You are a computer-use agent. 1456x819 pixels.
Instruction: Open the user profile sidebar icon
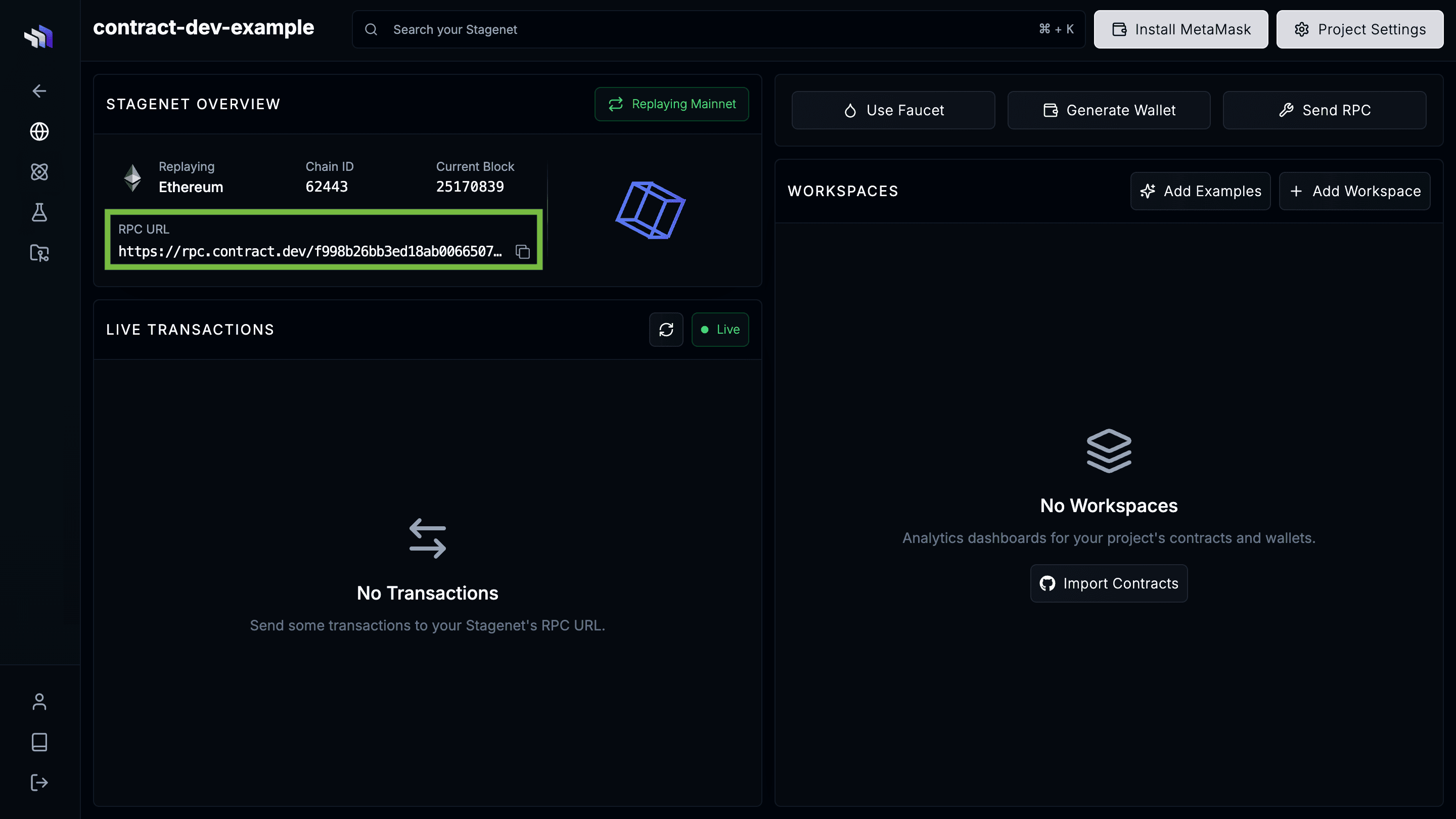pos(39,701)
